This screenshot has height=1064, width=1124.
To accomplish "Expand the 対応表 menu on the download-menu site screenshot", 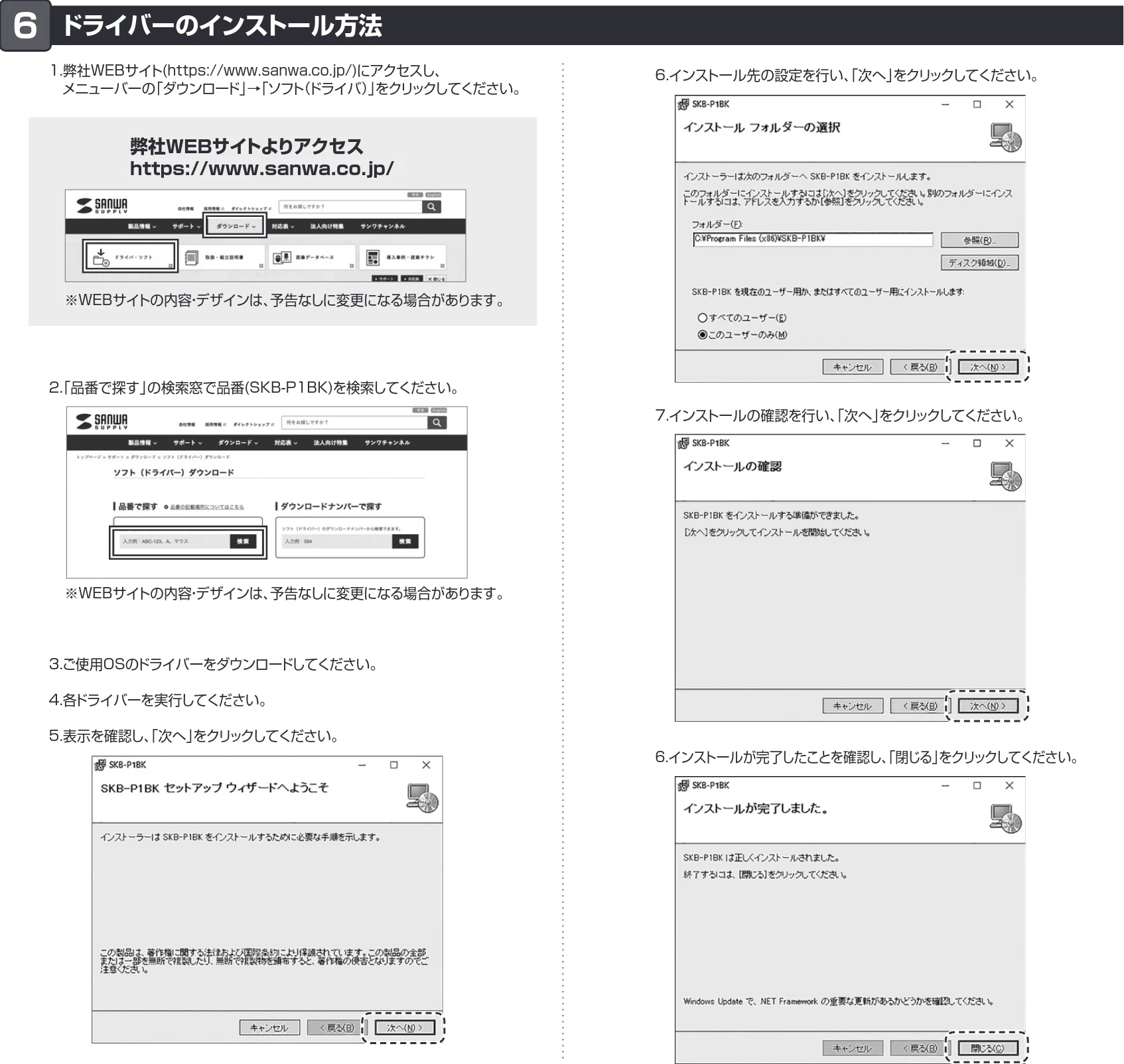I will (283, 226).
